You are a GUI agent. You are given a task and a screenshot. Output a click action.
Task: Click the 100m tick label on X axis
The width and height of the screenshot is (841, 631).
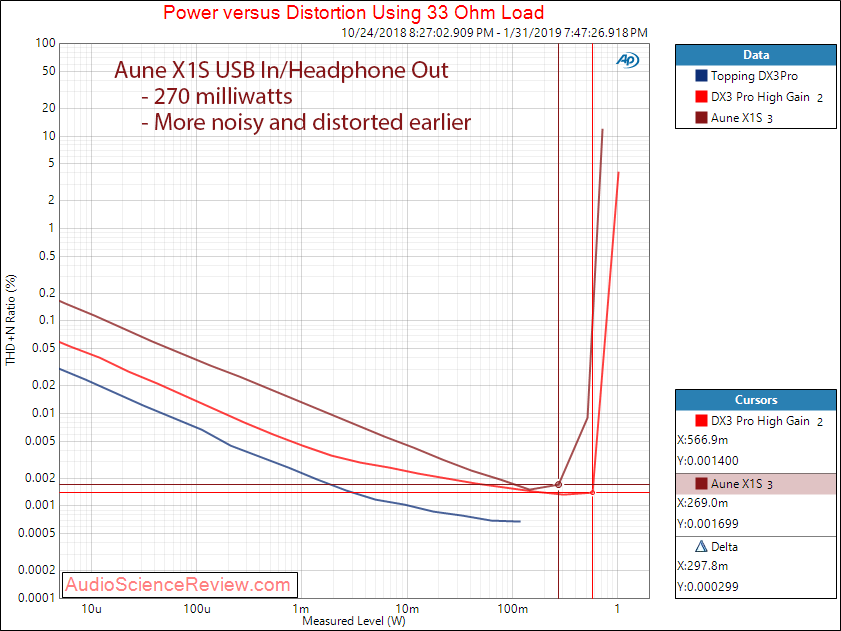click(x=512, y=609)
